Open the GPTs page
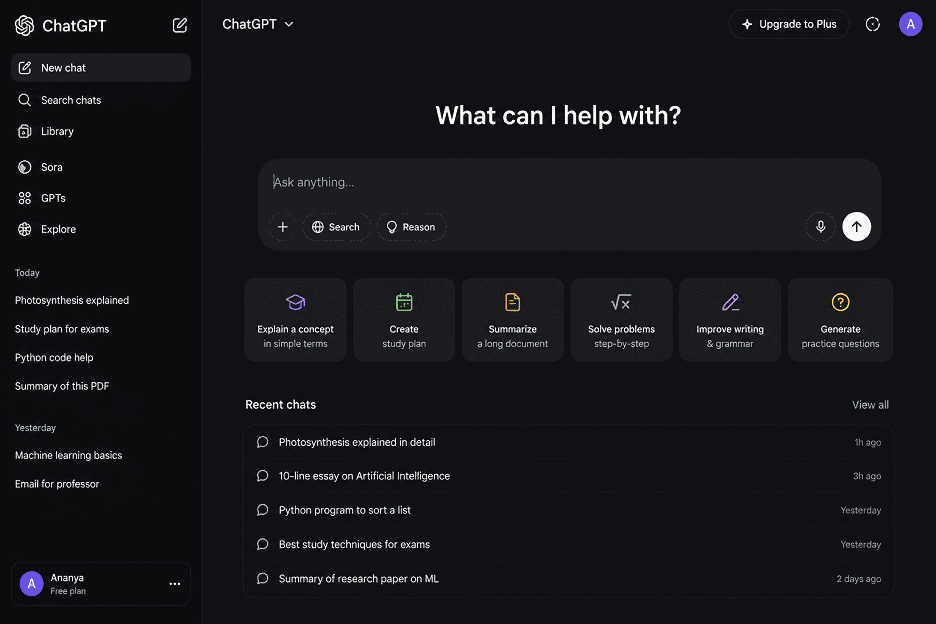 [101, 198]
